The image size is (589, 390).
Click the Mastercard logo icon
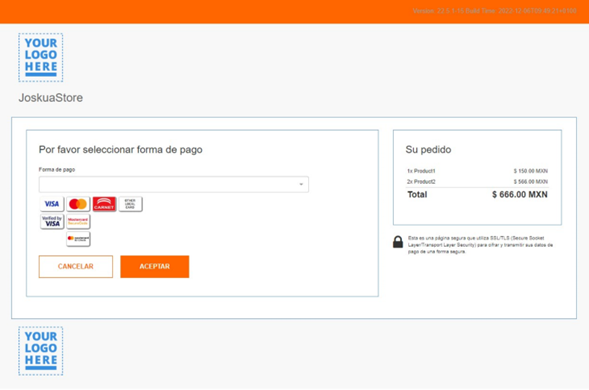click(78, 204)
